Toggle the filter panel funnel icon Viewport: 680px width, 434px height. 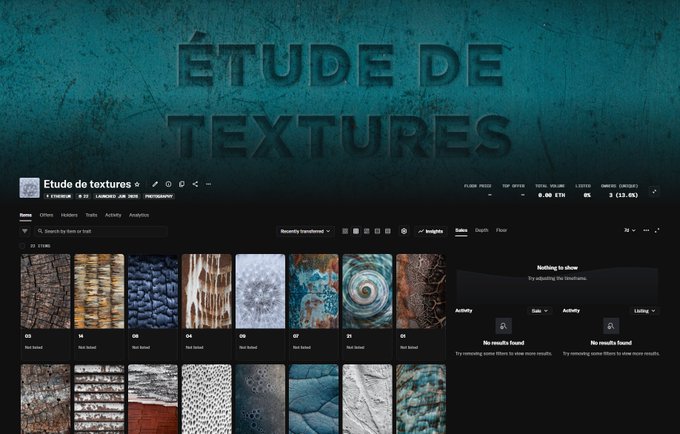[25, 231]
